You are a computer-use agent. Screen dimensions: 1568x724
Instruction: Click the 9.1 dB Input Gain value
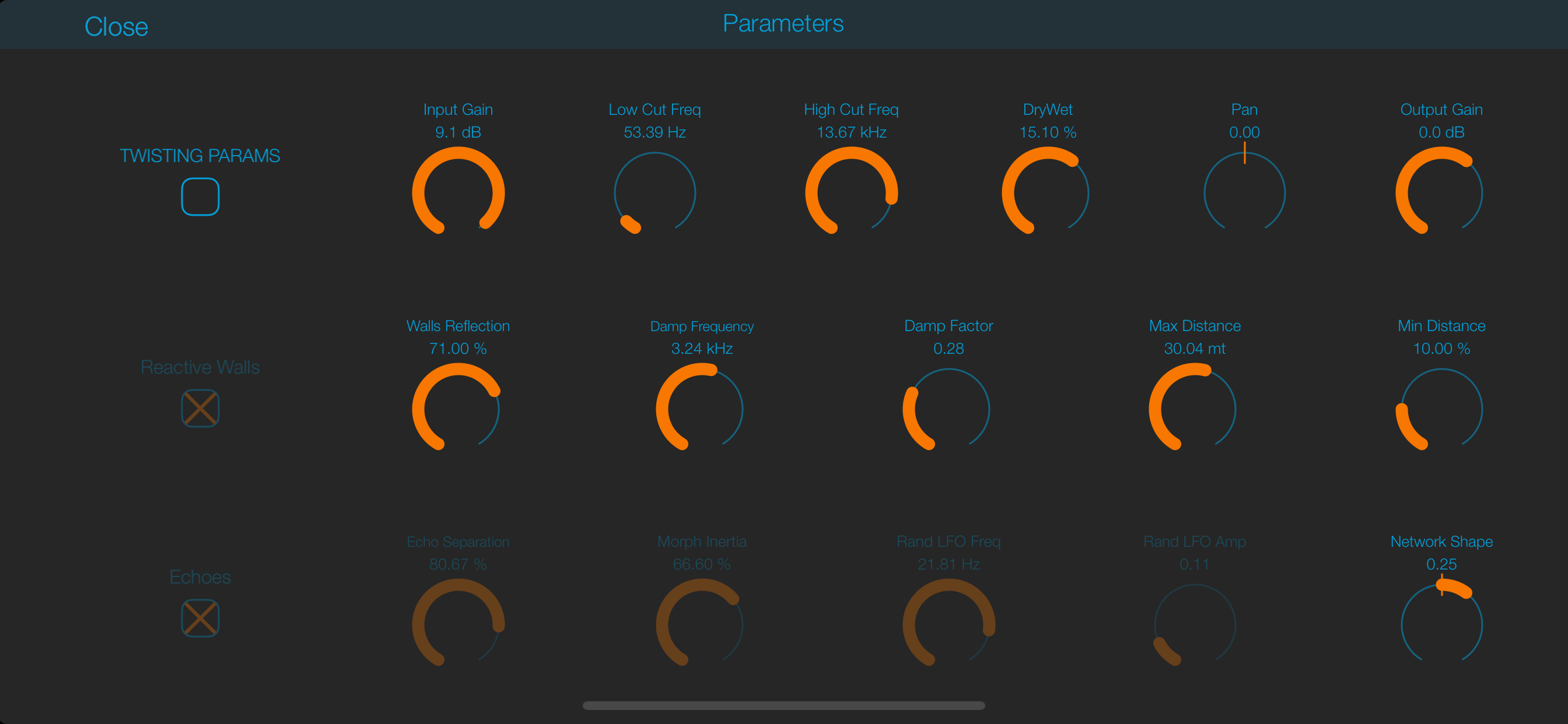[x=459, y=132]
